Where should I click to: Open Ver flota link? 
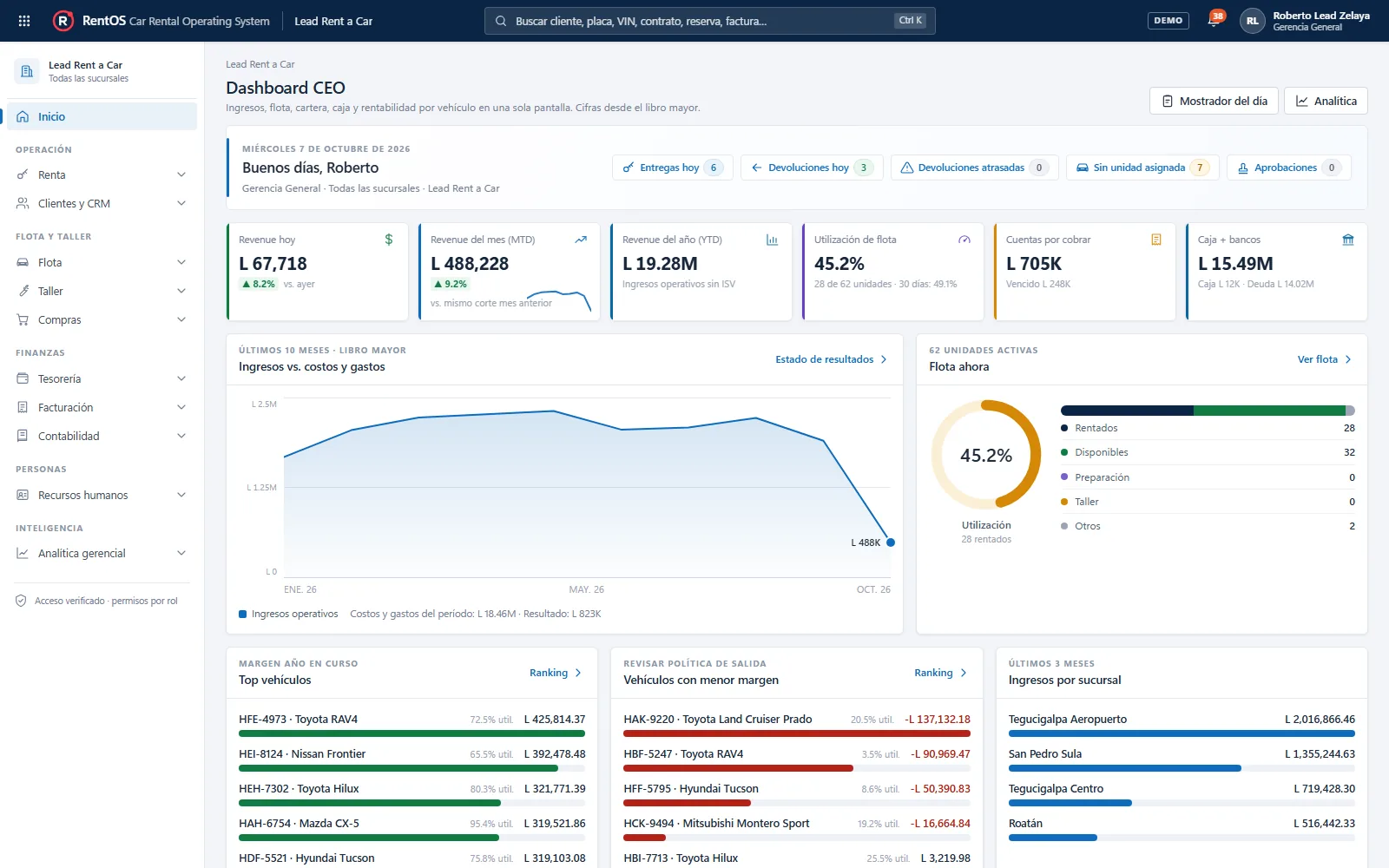pyautogui.click(x=1325, y=359)
